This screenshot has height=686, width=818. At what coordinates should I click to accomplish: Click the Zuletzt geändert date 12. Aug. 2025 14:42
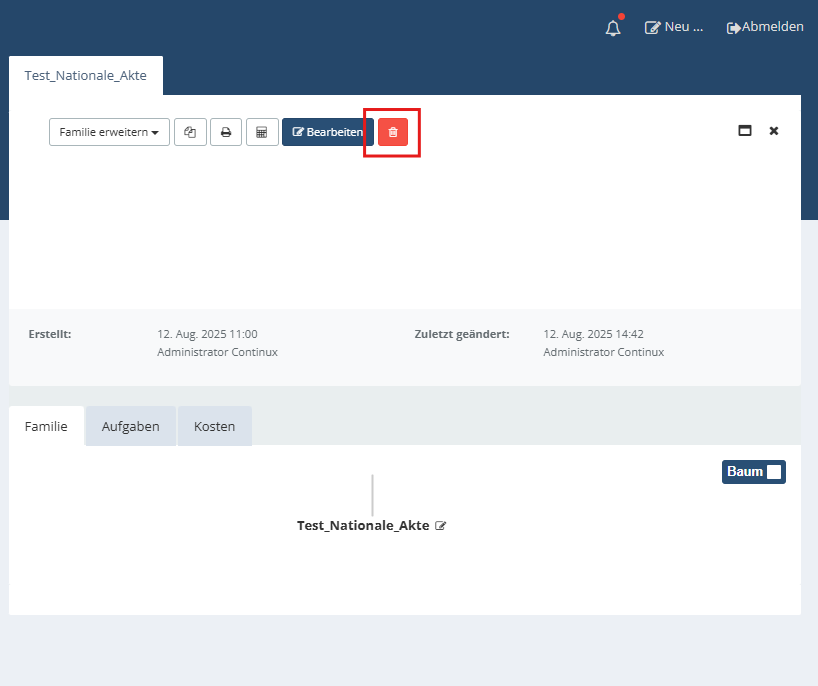[x=593, y=334]
